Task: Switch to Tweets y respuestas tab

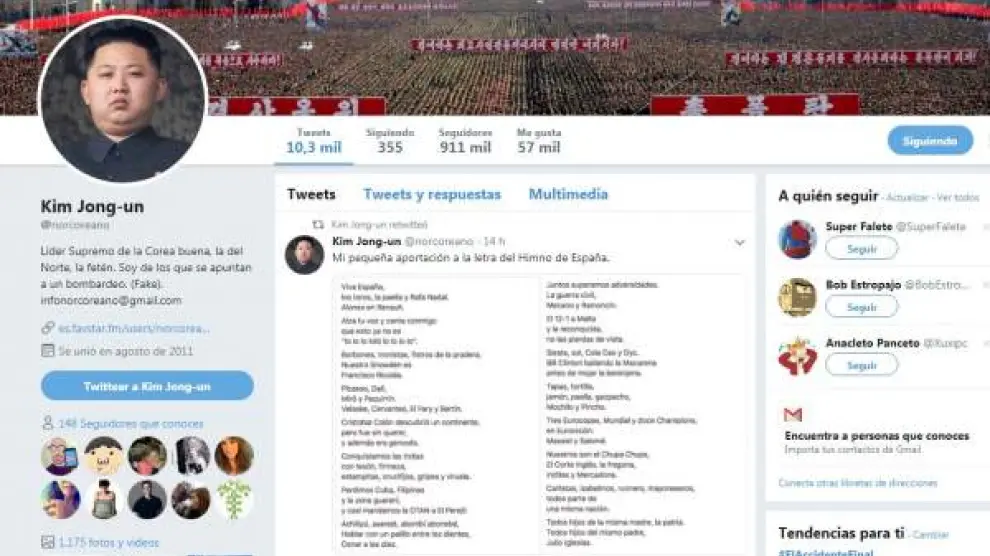Action: 432,194
